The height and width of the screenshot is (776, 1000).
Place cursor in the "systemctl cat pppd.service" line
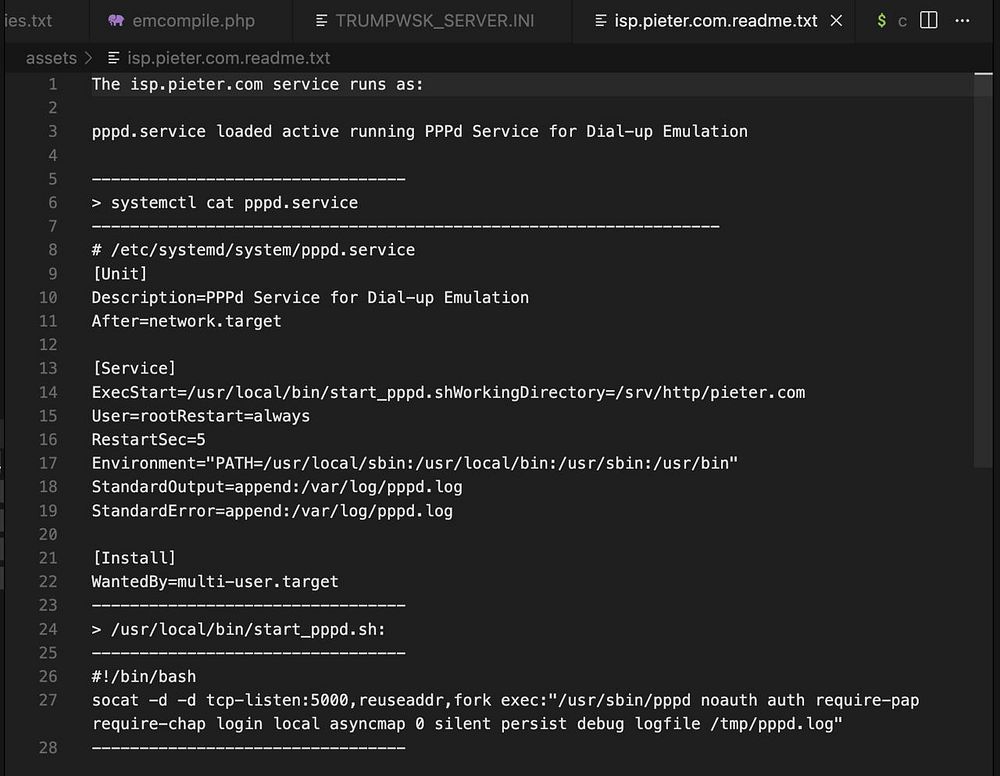tap(234, 202)
